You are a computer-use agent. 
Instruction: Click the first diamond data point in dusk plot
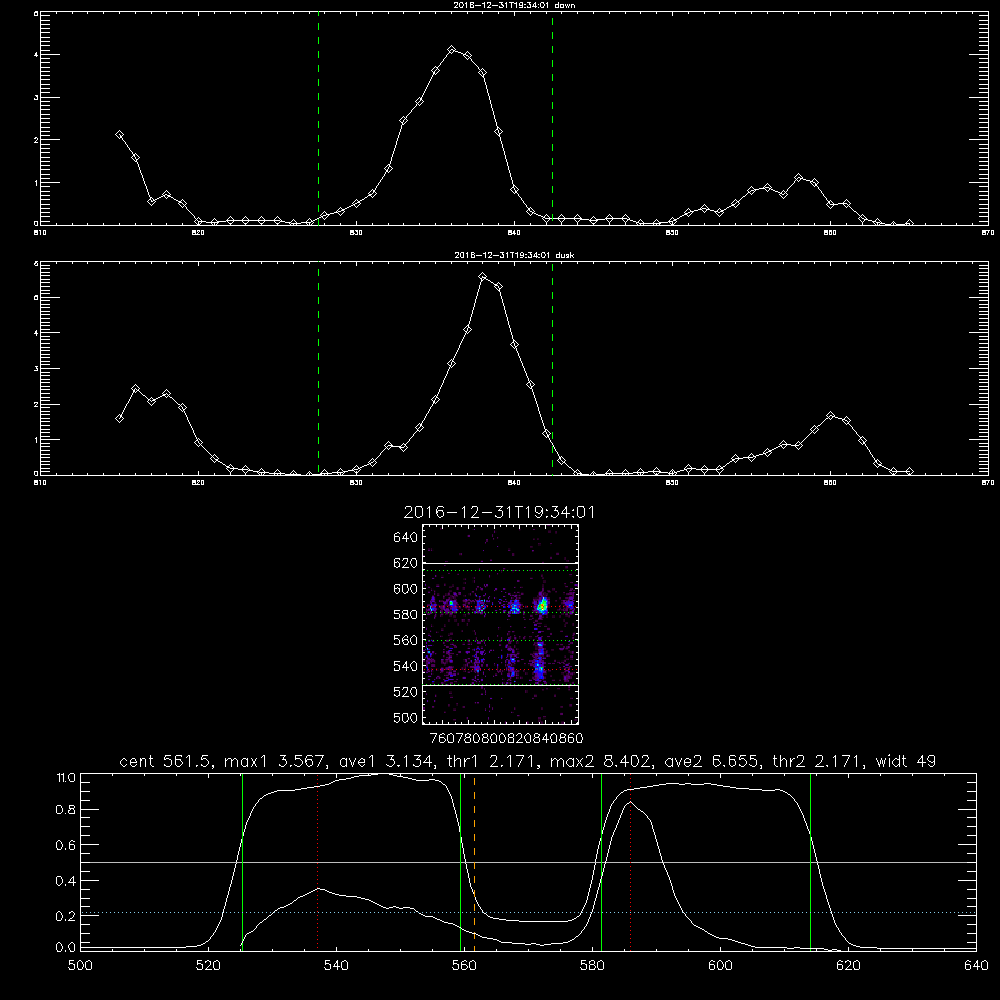point(119,418)
